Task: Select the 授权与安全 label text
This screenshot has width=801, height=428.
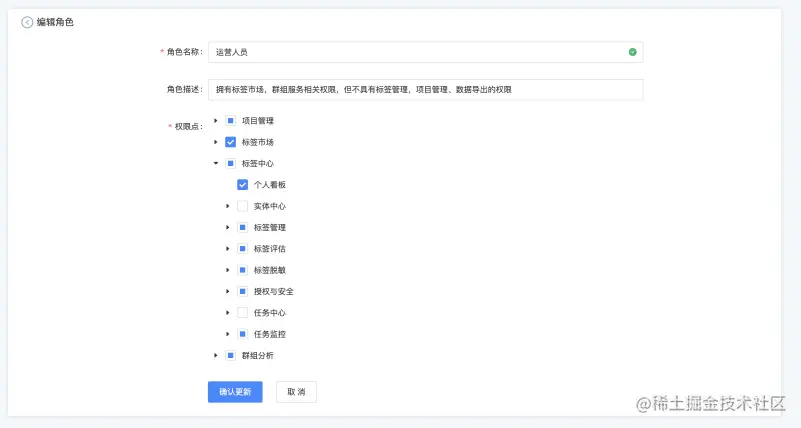Action: [x=274, y=292]
